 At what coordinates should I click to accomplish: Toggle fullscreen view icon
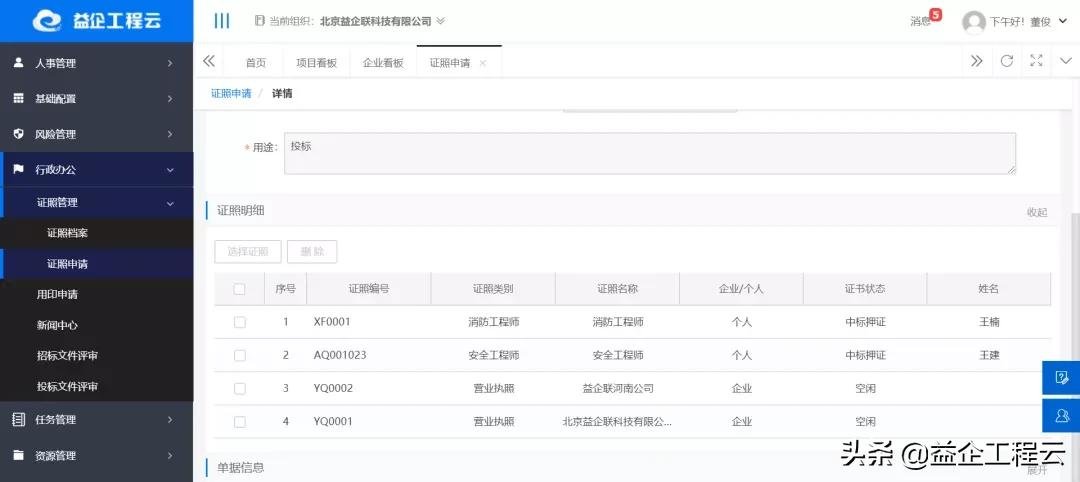(x=1036, y=61)
